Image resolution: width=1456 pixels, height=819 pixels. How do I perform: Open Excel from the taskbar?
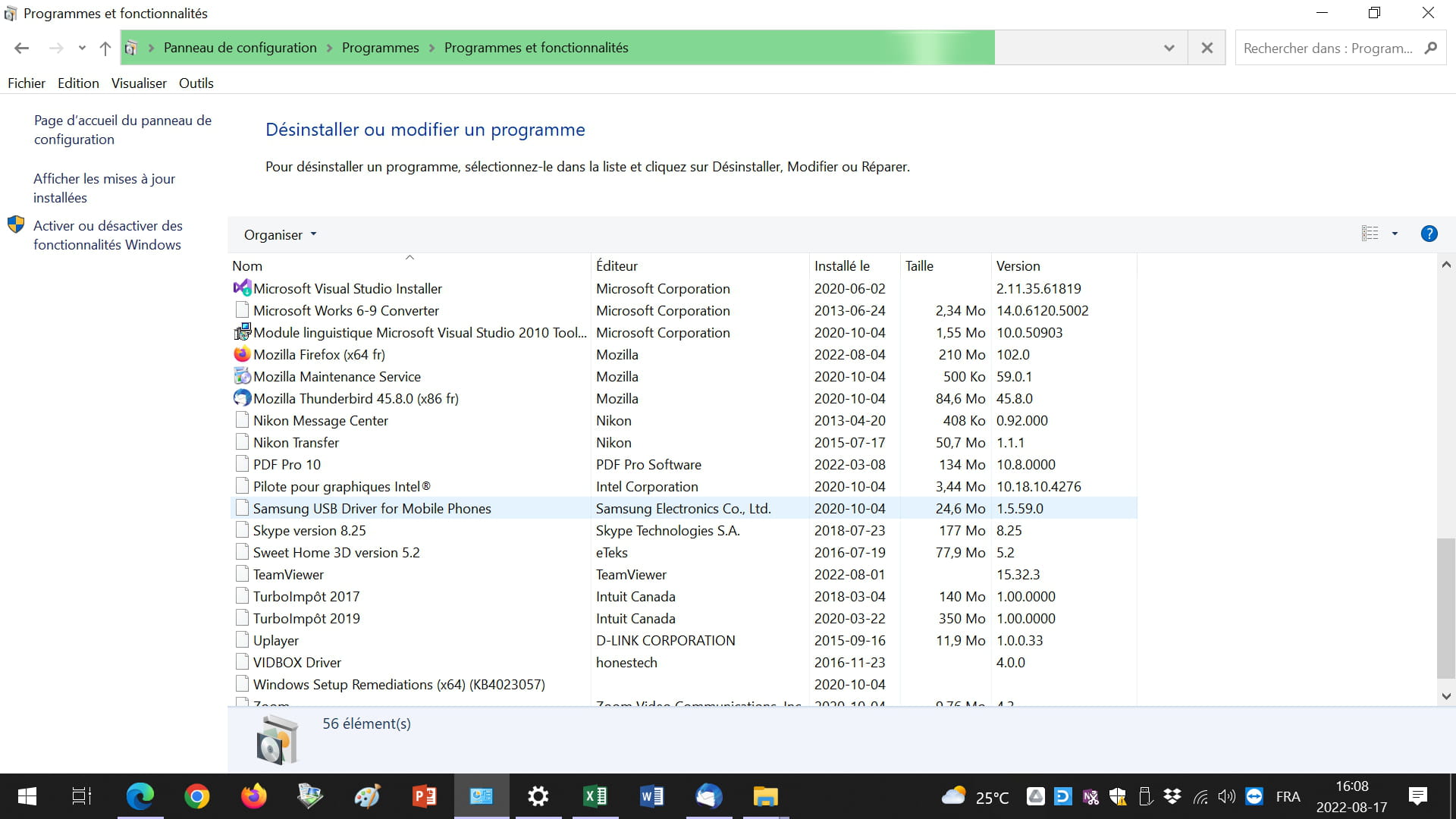[x=595, y=796]
